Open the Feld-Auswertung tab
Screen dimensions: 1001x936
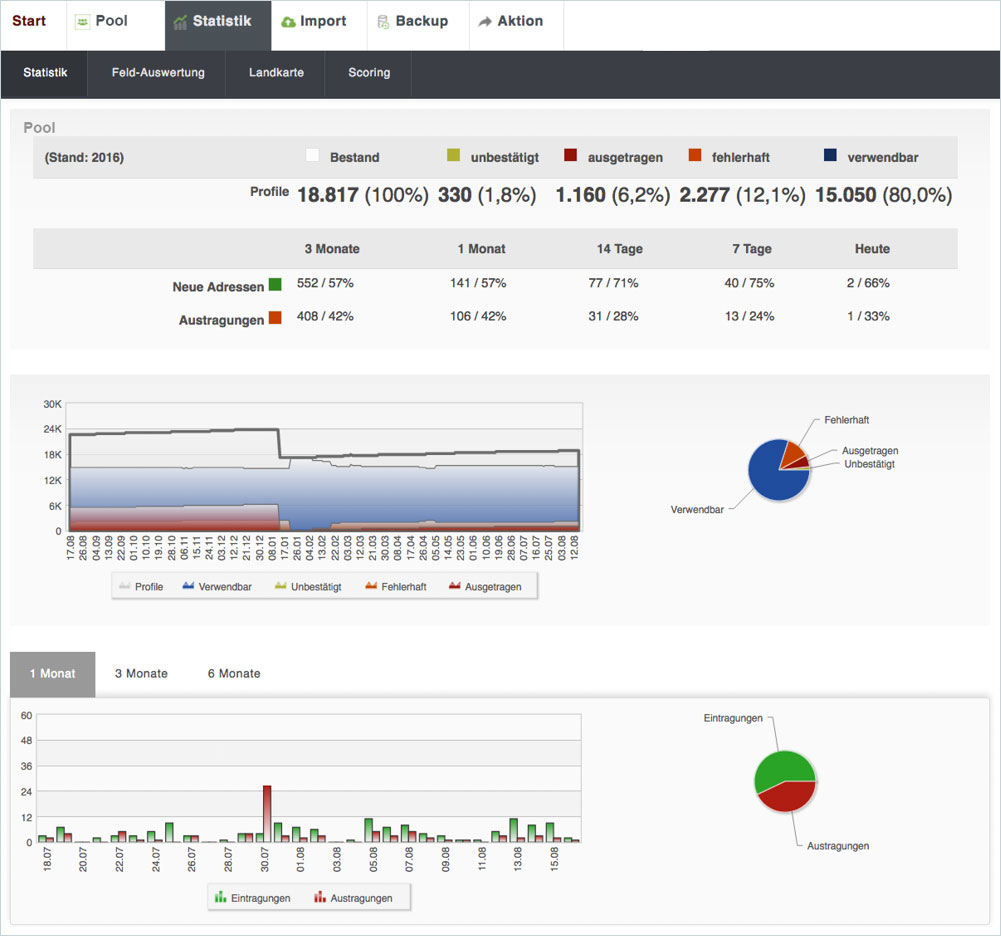coord(158,73)
